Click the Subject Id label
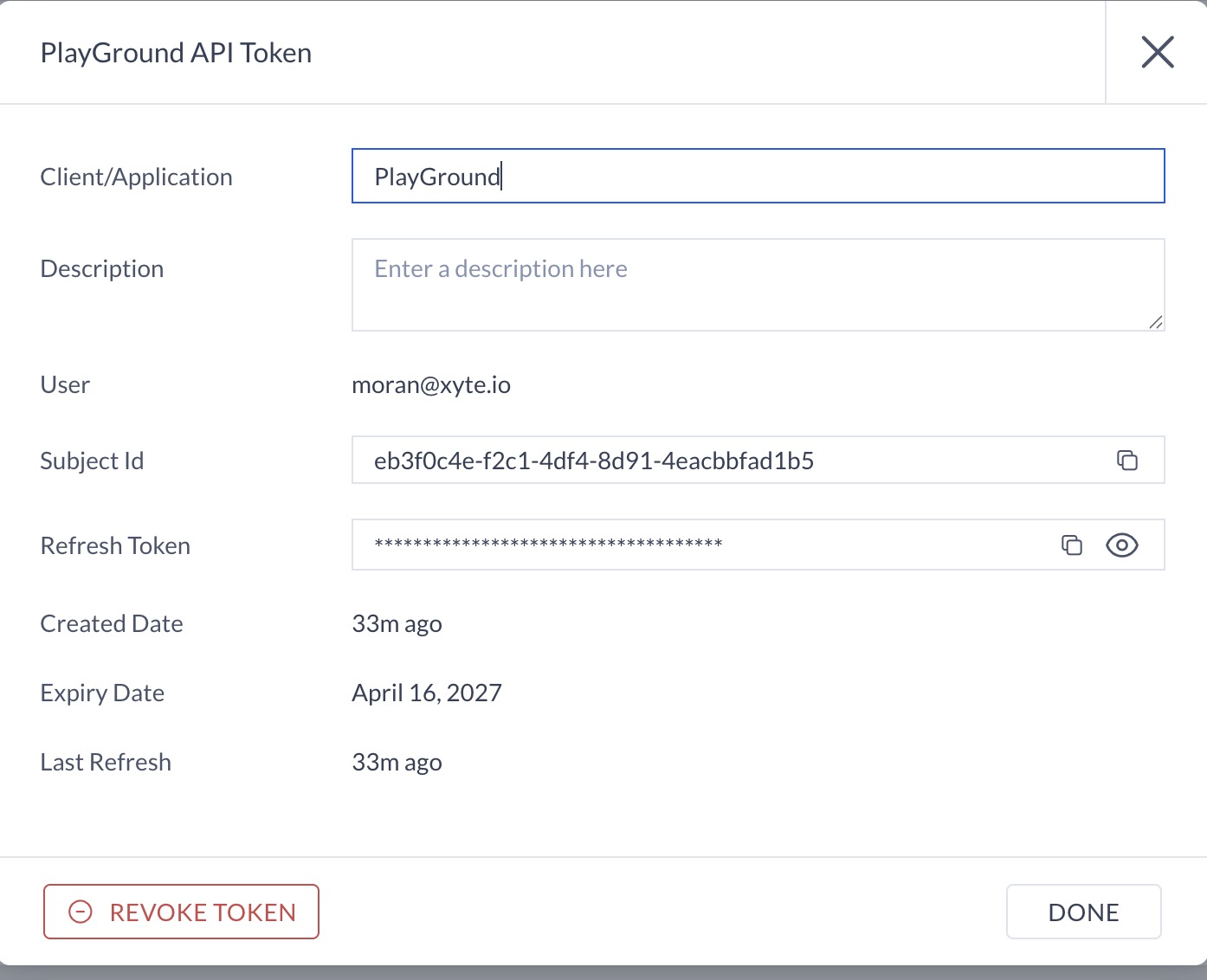The width and height of the screenshot is (1207, 980). tap(92, 461)
